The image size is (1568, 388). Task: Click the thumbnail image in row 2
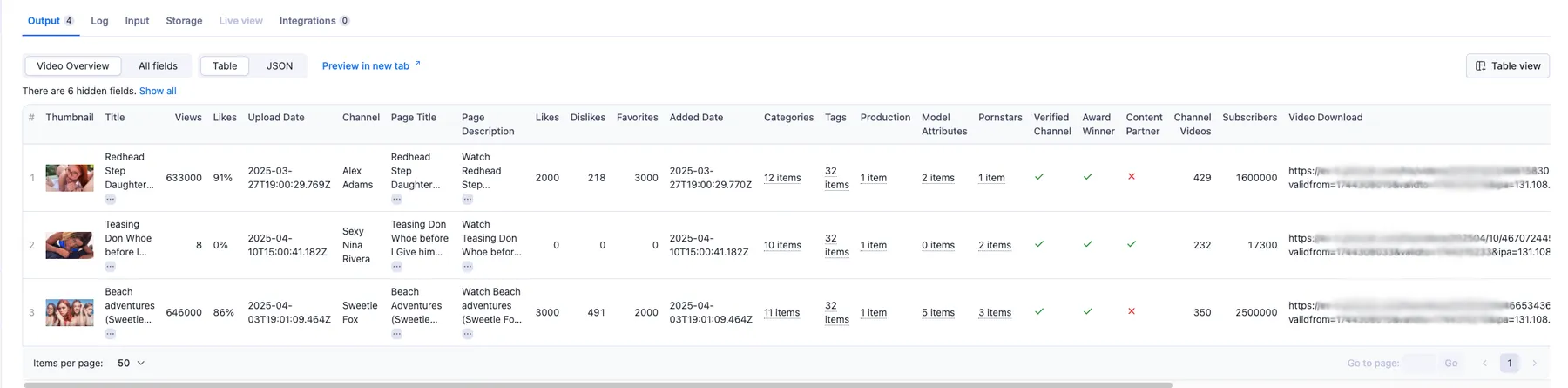[x=70, y=245]
